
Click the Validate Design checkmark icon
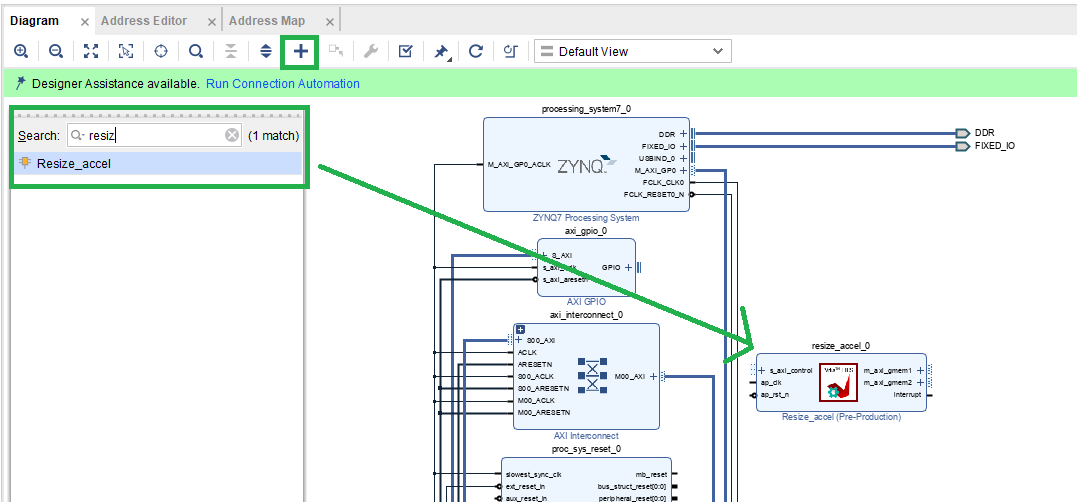[406, 51]
